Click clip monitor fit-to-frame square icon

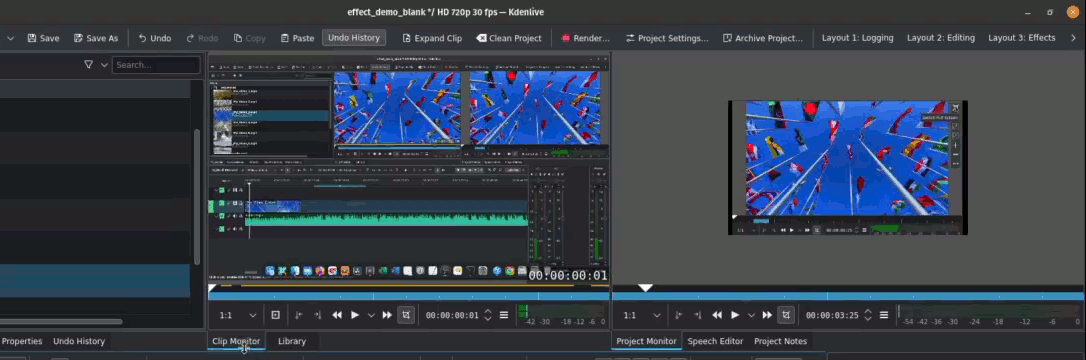276,315
